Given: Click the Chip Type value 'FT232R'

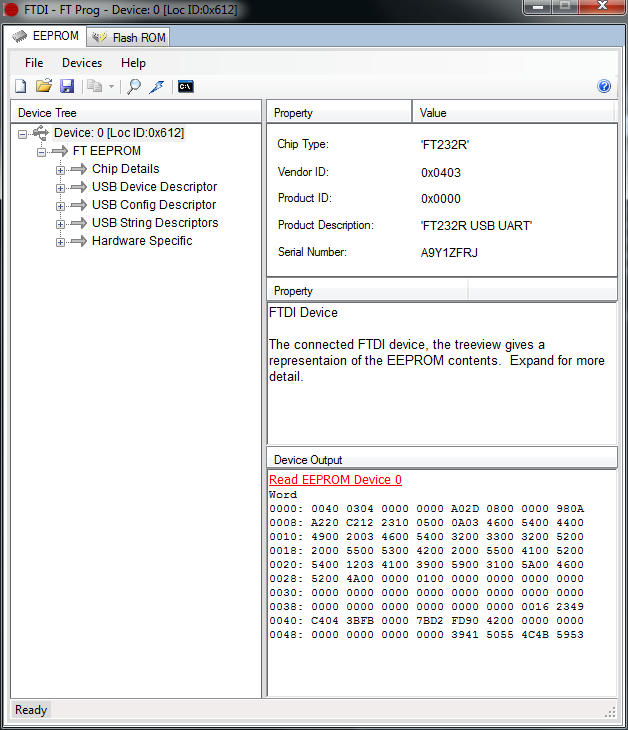Looking at the screenshot, I should pos(445,145).
